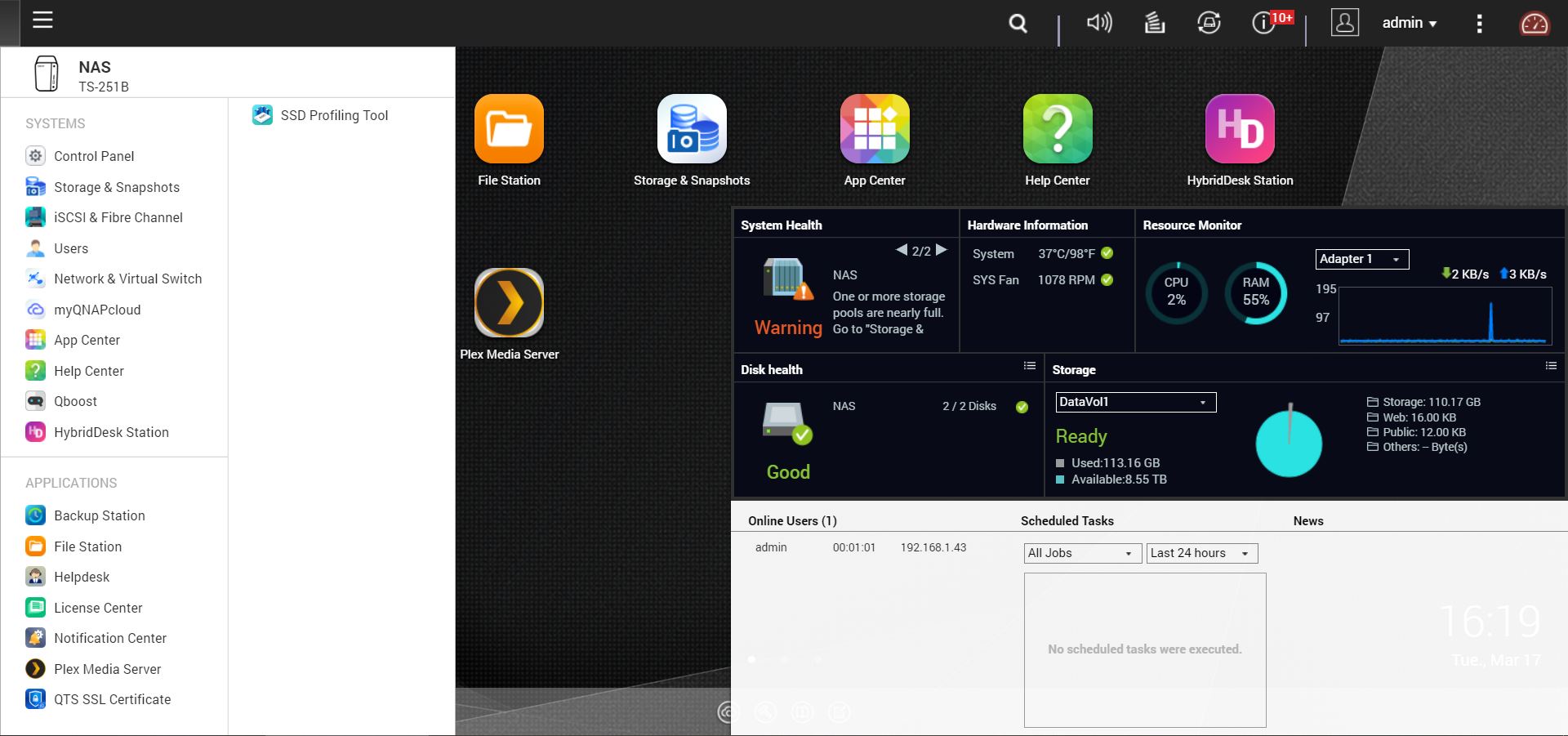The image size is (1568, 736).
Task: Go to previous System Health page arrow
Action: (x=902, y=250)
